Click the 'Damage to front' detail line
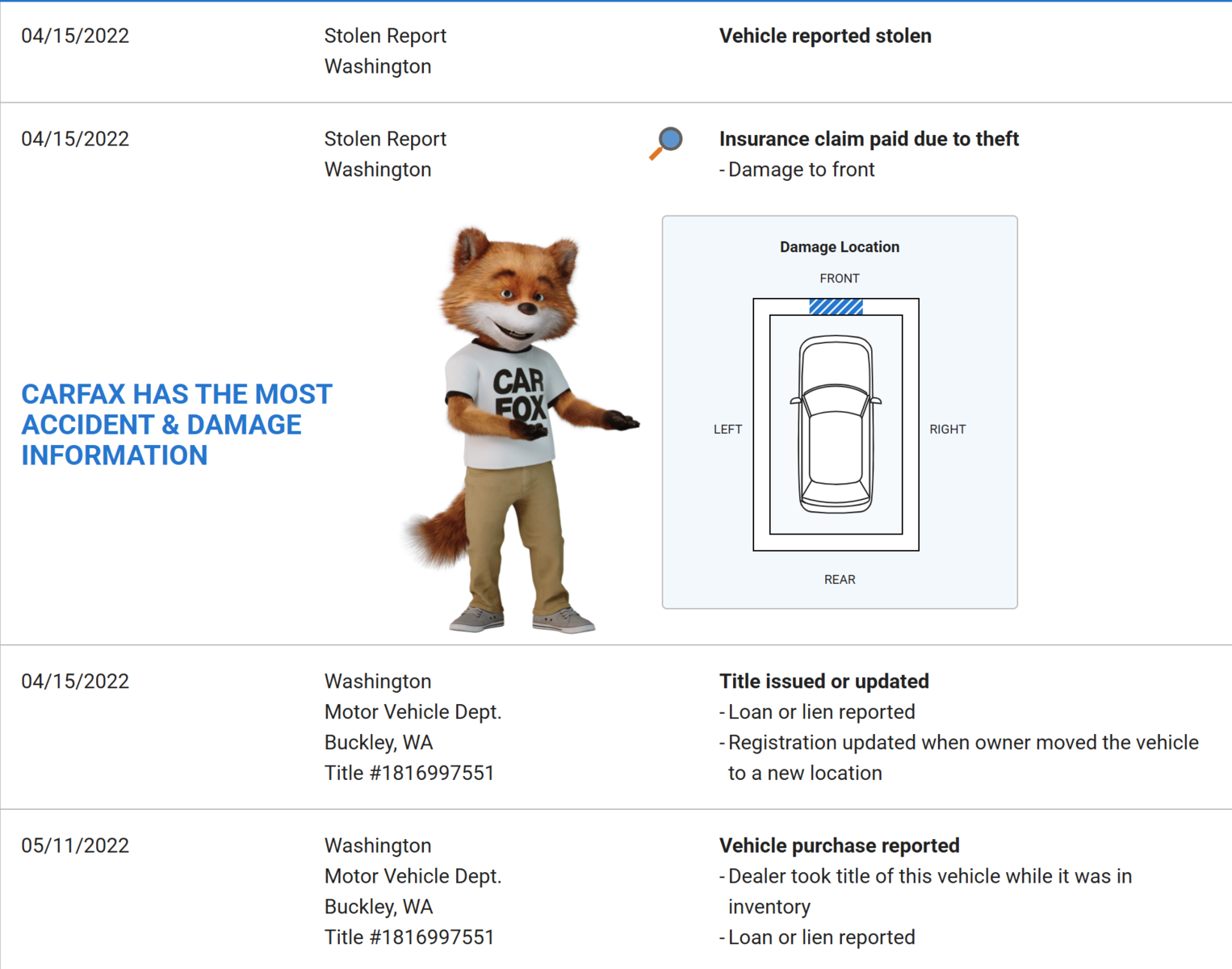 coord(800,170)
